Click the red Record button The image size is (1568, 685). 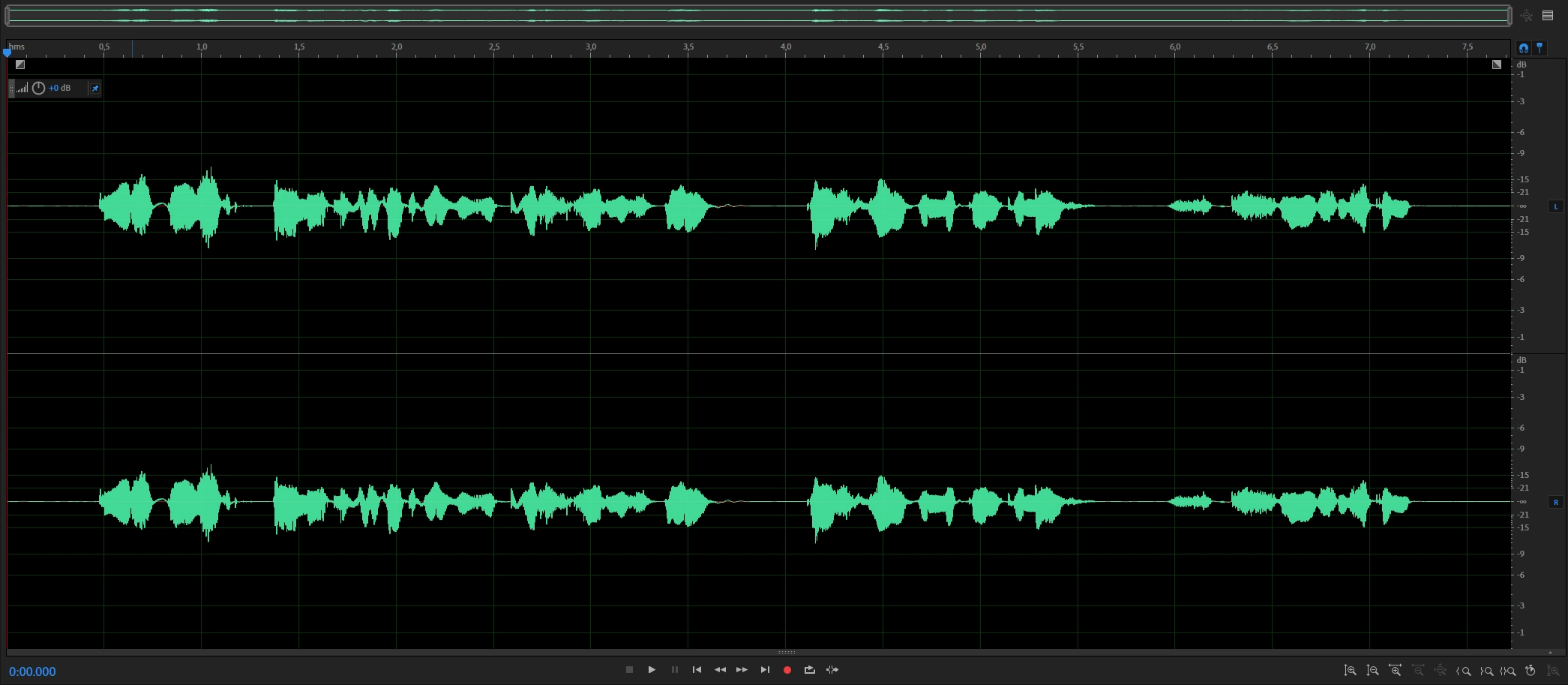pos(787,670)
